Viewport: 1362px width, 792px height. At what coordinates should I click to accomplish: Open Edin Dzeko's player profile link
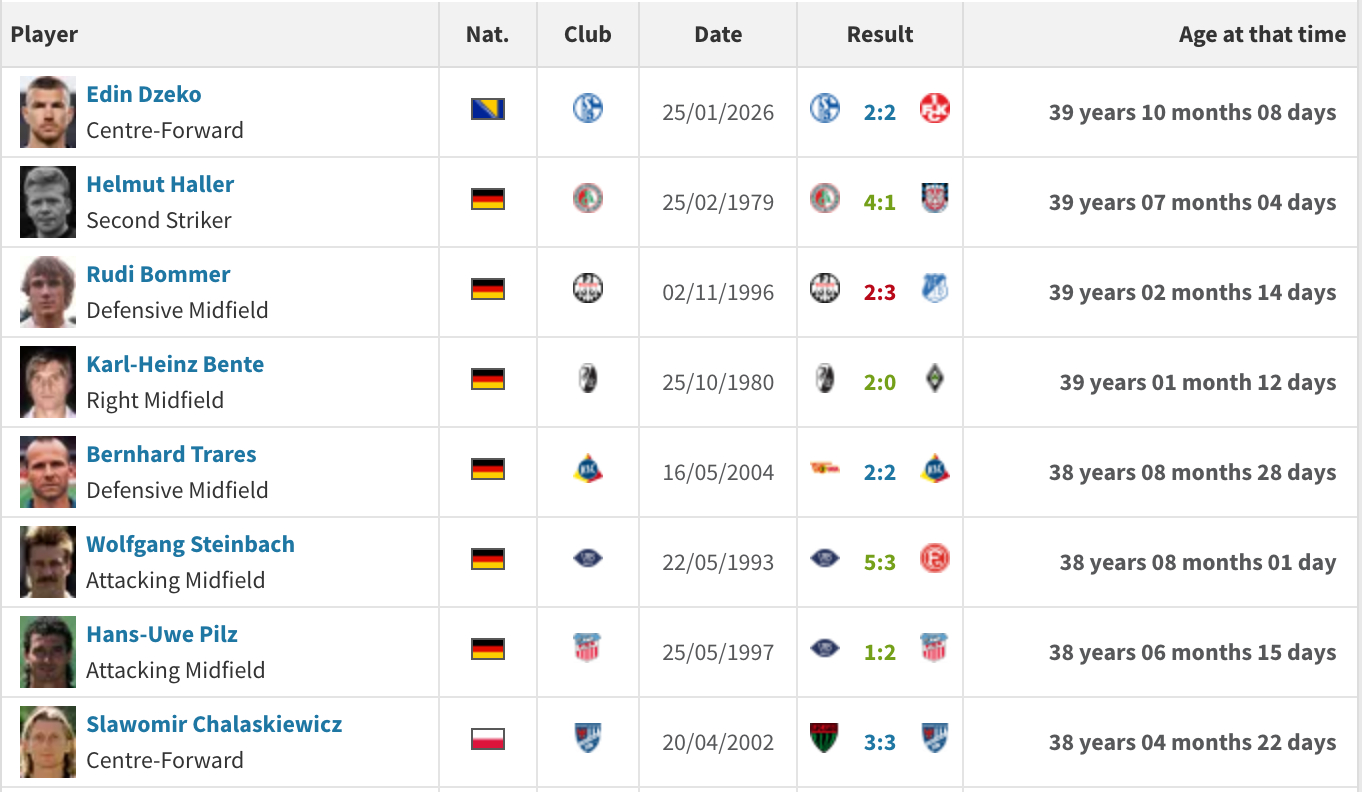(144, 94)
